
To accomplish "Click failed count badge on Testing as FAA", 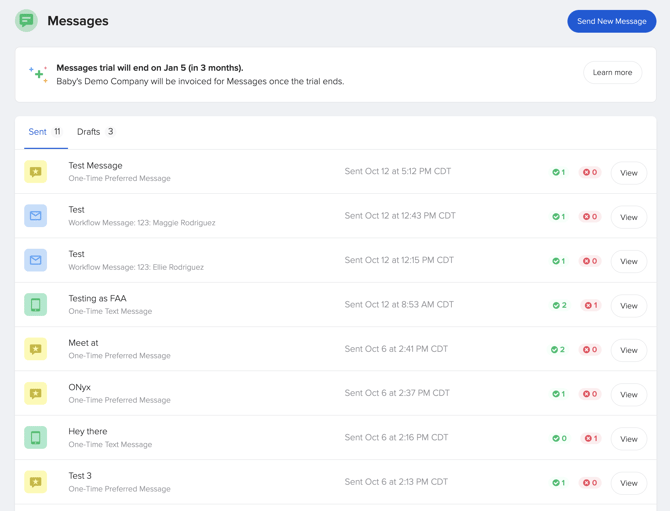I will (591, 305).
